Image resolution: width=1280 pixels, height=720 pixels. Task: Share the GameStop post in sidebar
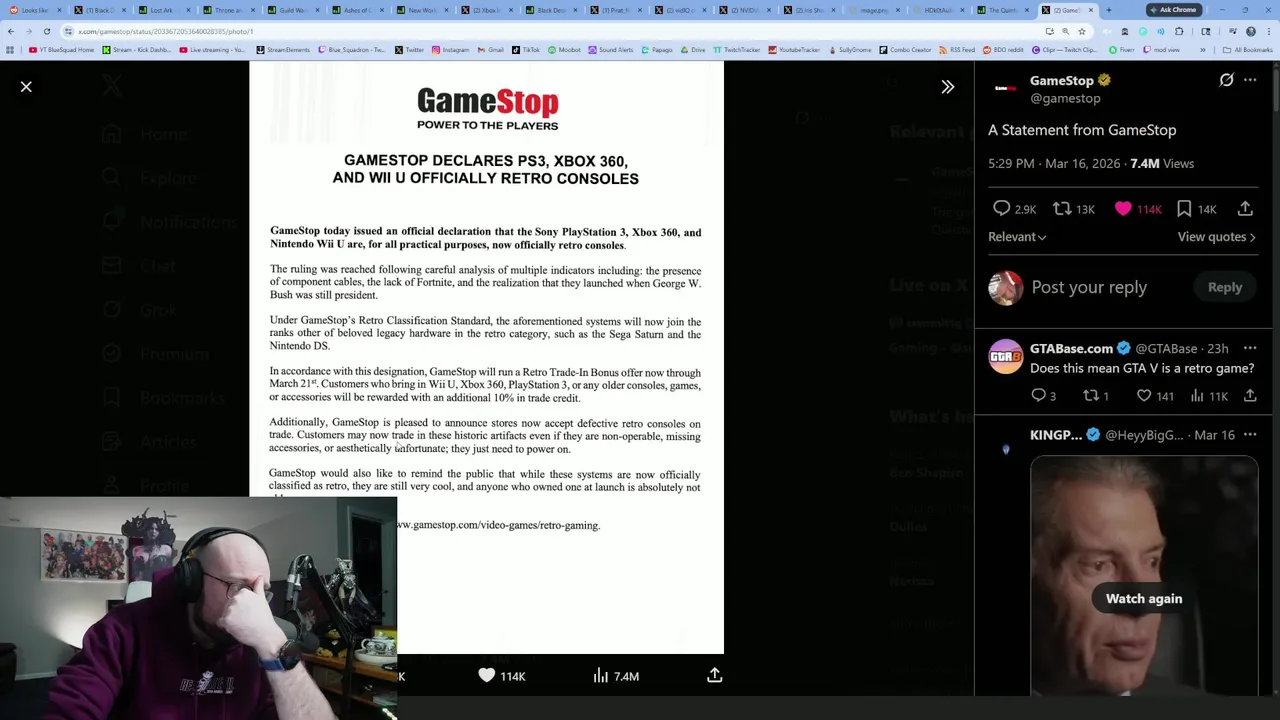(x=1245, y=209)
